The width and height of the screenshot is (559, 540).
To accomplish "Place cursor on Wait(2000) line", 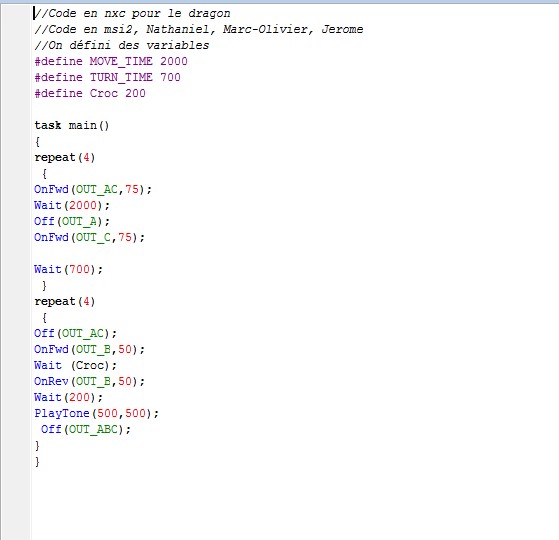I will coord(72,205).
